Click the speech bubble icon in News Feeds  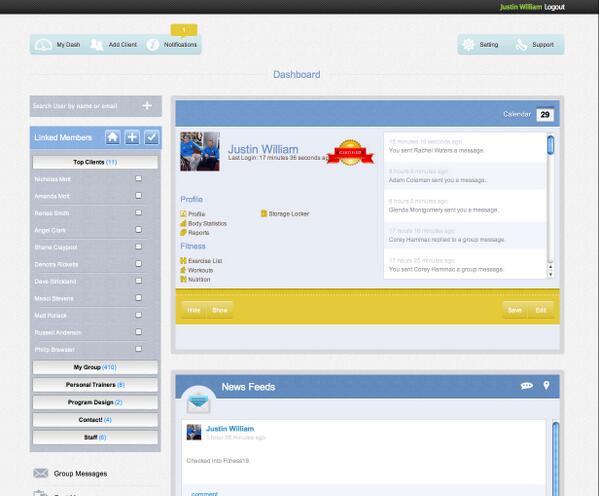(x=527, y=386)
